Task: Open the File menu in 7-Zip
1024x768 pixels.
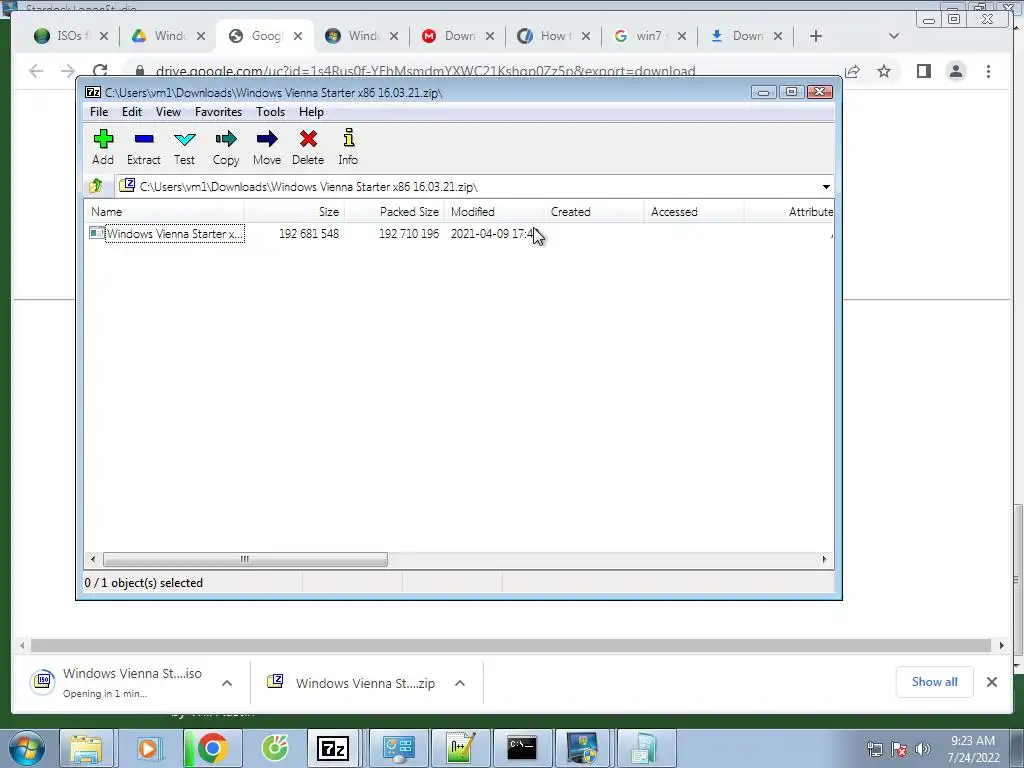Action: coord(99,112)
